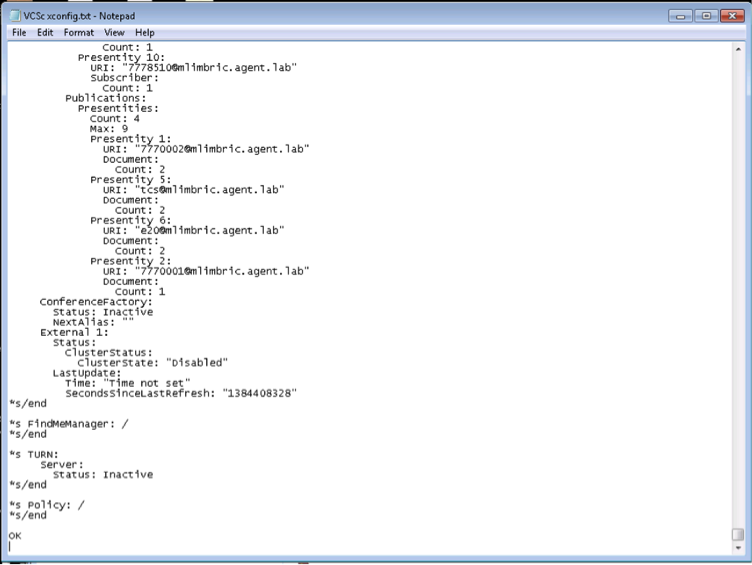752x565 pixels.
Task: Click the 'VCSc xconfig.txt - Notepad' window title
Action: tap(79, 16)
